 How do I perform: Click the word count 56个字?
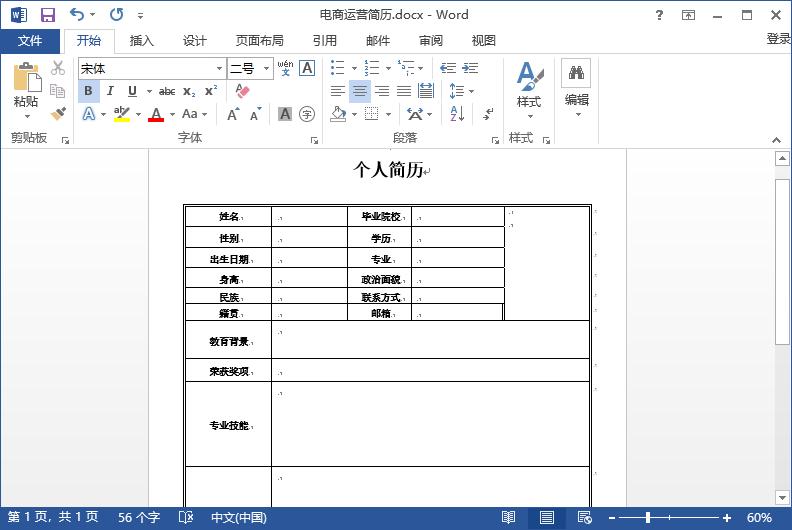click(x=139, y=517)
